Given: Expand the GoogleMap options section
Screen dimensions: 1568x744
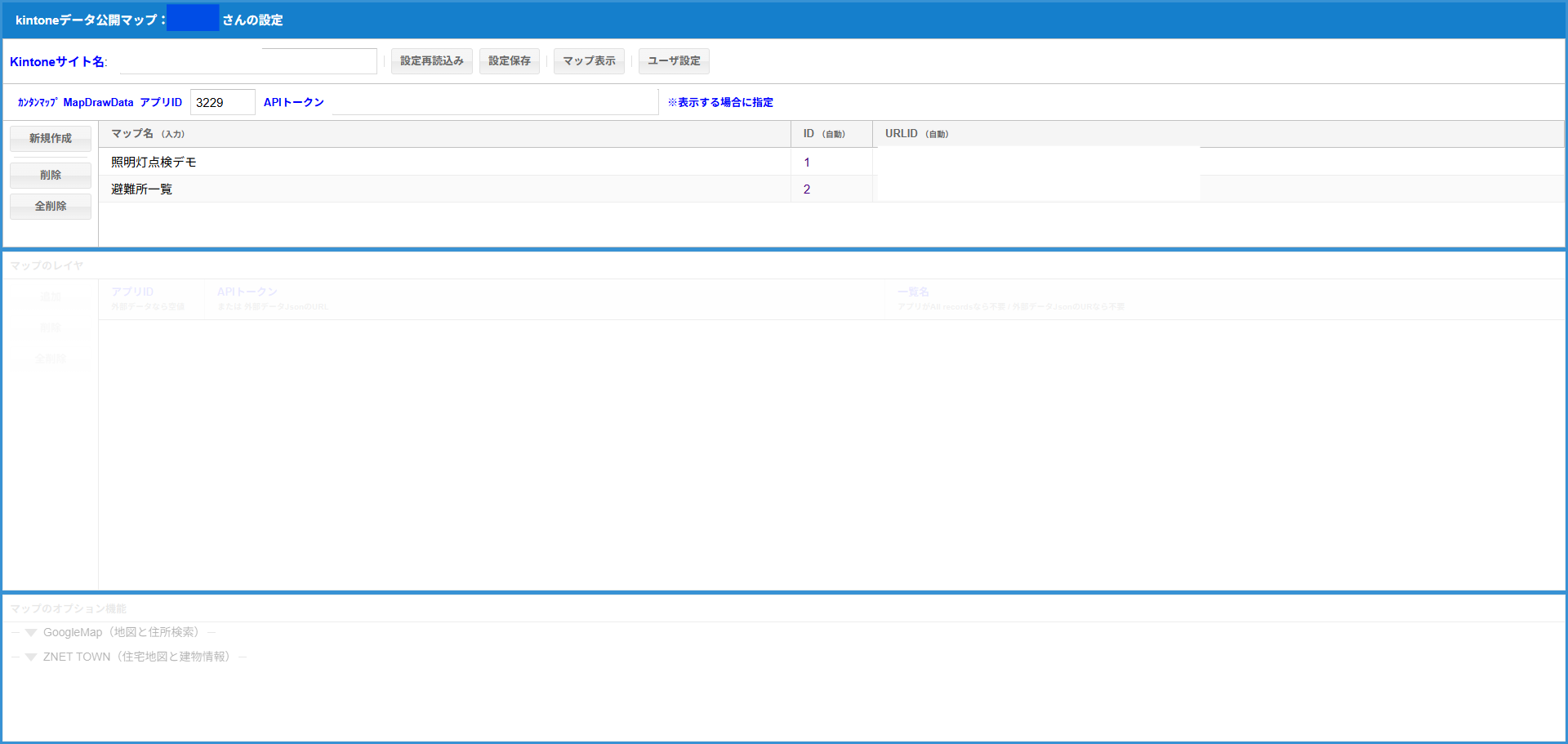Looking at the screenshot, I should point(31,633).
